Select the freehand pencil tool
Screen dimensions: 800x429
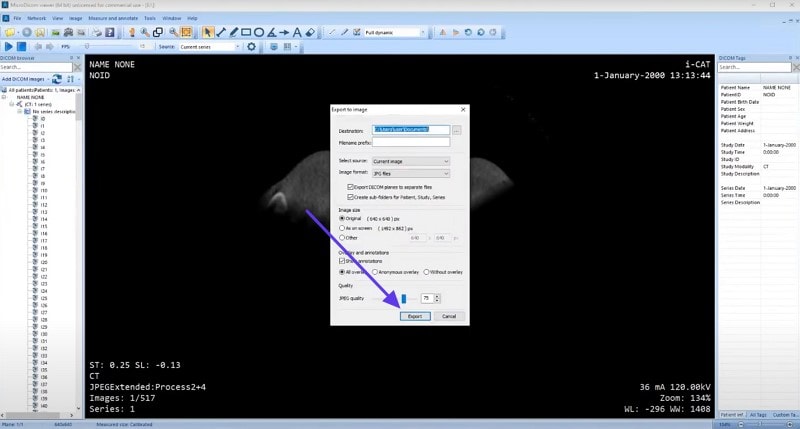[233, 33]
